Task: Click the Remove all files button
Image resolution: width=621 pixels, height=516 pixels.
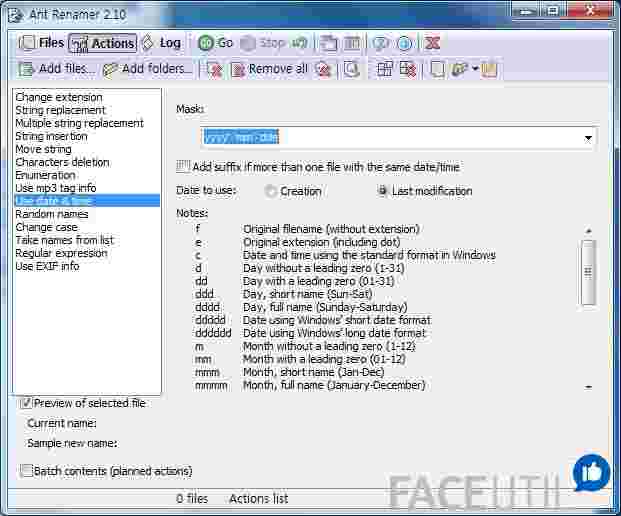Action: point(269,69)
